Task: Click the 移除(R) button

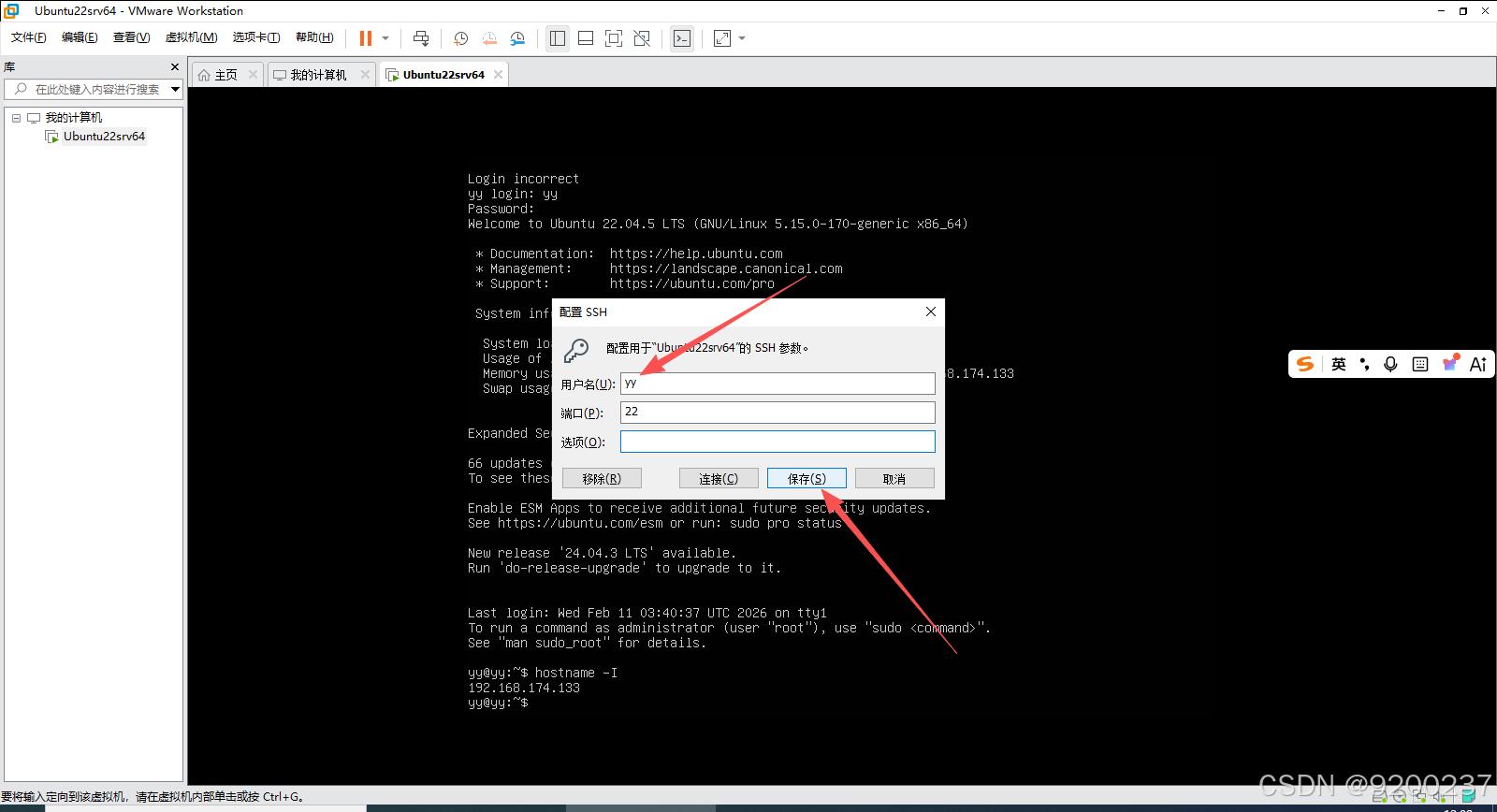Action: click(602, 478)
